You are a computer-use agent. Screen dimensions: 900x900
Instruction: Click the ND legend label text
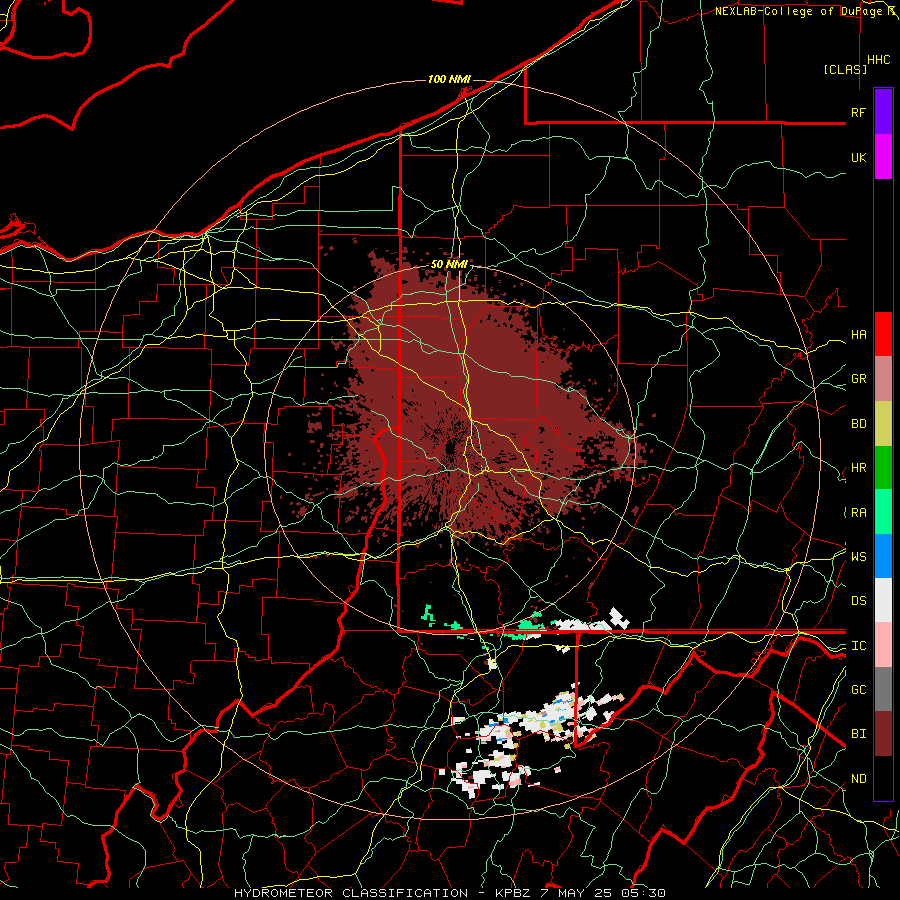point(858,779)
